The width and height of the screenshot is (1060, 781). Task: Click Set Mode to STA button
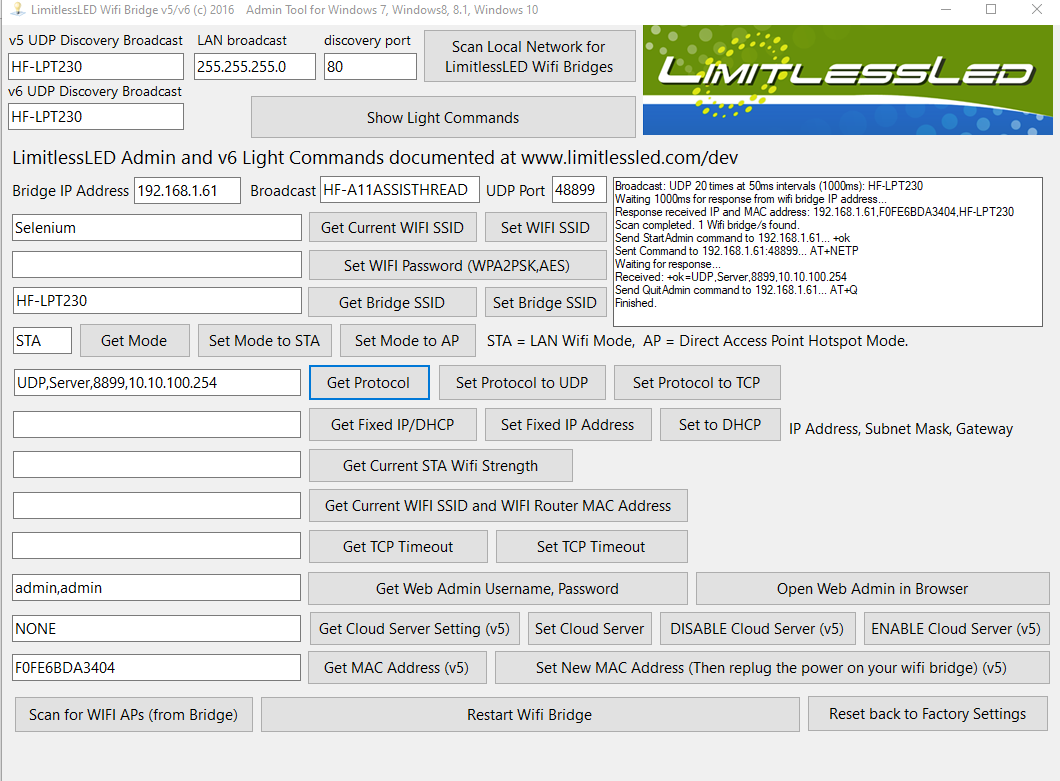pyautogui.click(x=264, y=340)
